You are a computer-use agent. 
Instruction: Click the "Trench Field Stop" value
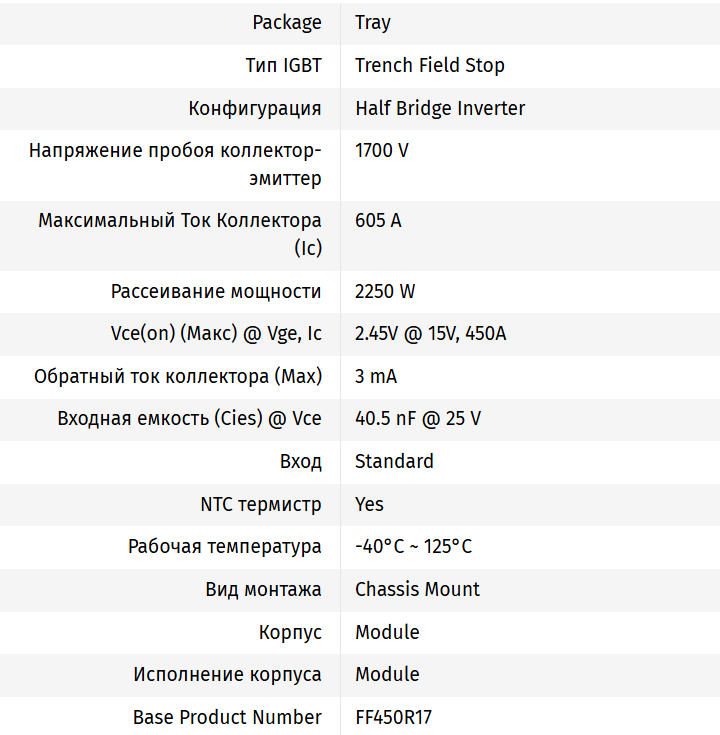coord(430,65)
